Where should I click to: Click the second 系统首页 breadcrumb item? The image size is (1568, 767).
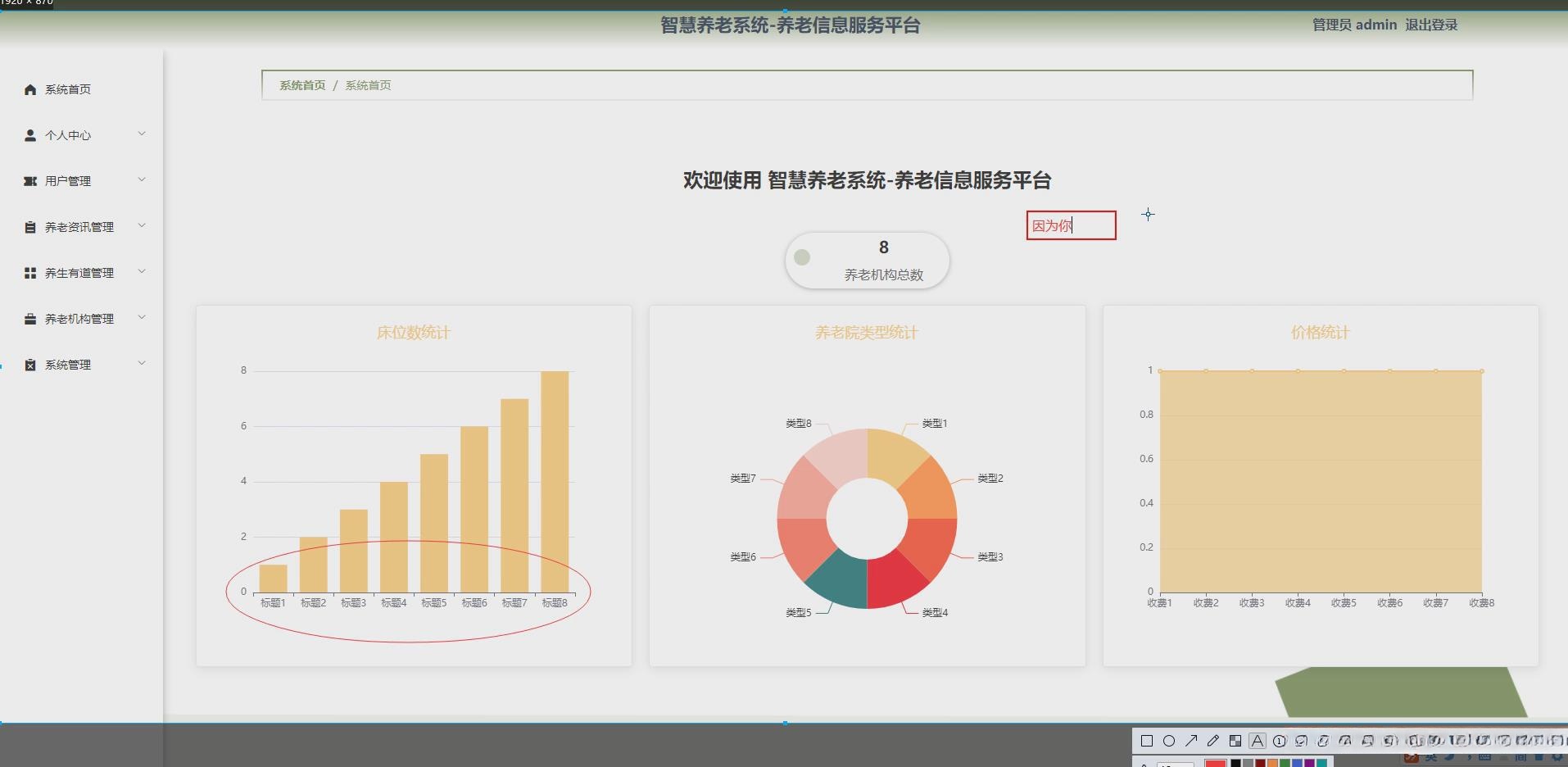[x=368, y=85]
